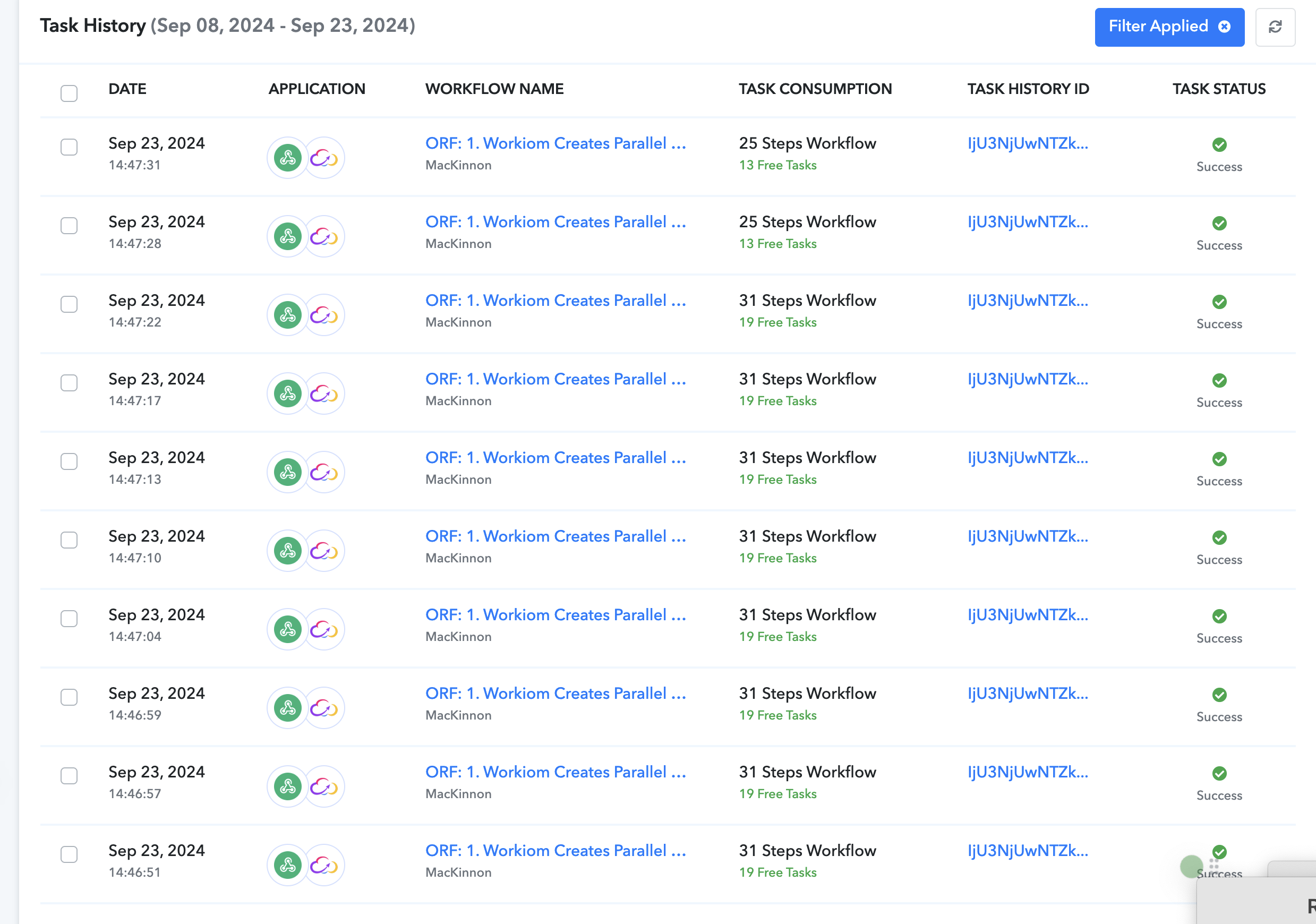Click the Workiom cloud icon in 14:47:10 row
The height and width of the screenshot is (924, 1316).
[x=324, y=550]
